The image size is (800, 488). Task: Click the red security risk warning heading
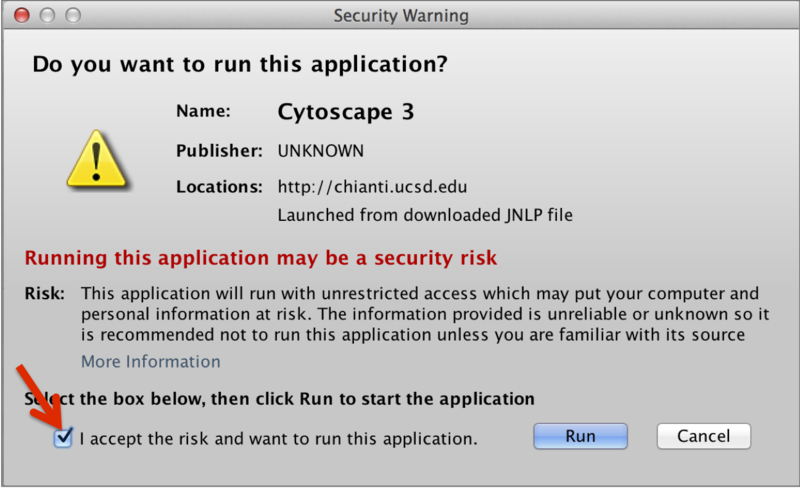(261, 258)
